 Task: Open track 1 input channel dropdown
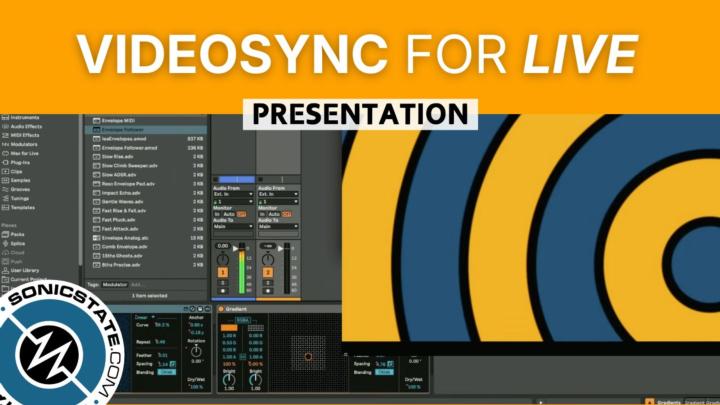(x=233, y=202)
